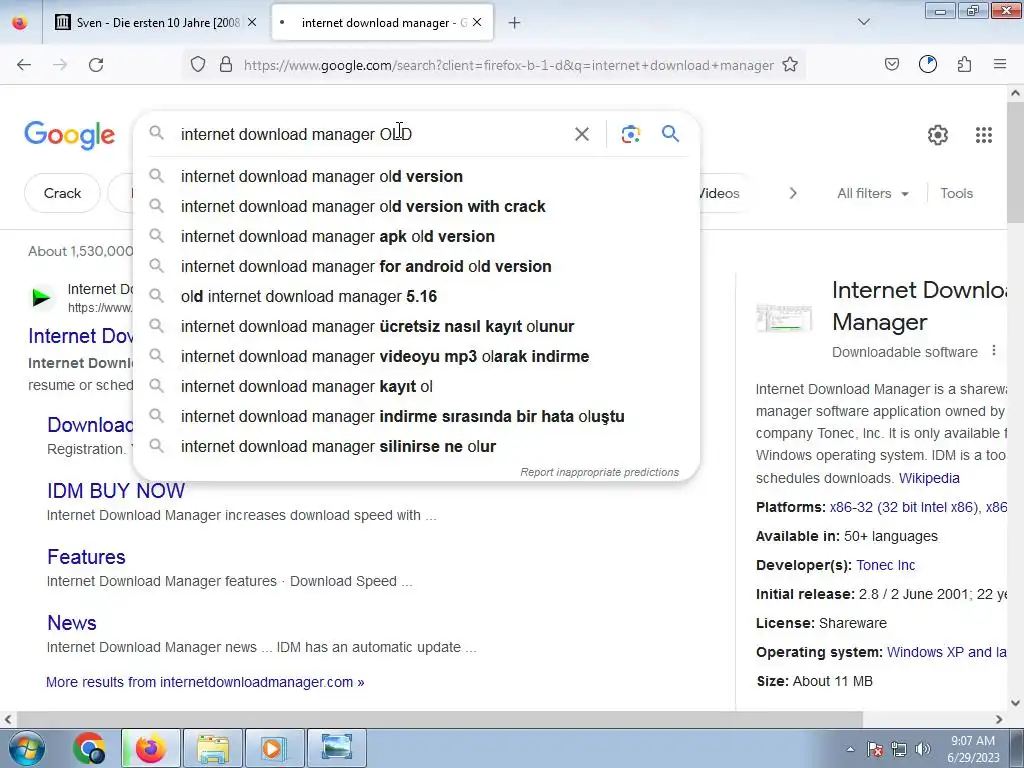Screen dimensions: 1024x768
Task: Filter results by Crack chip
Action: [63, 193]
